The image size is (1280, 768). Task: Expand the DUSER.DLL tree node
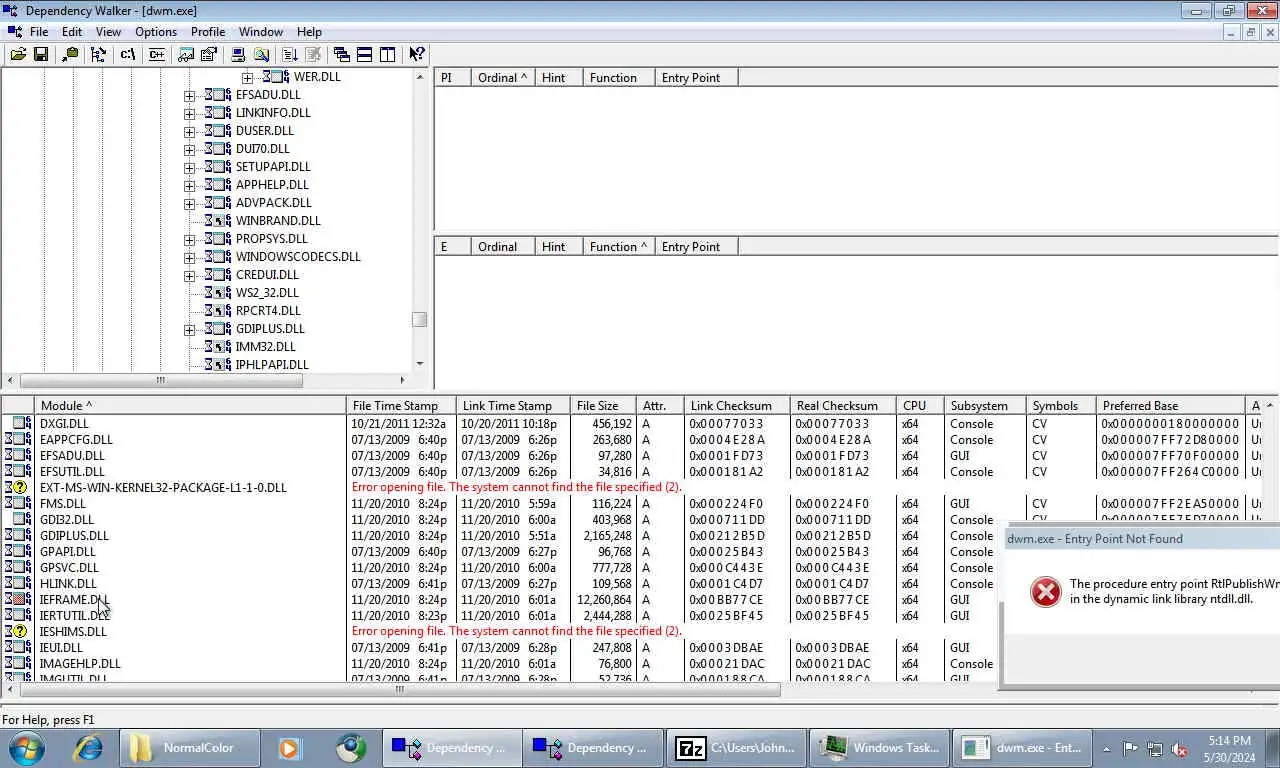189,131
